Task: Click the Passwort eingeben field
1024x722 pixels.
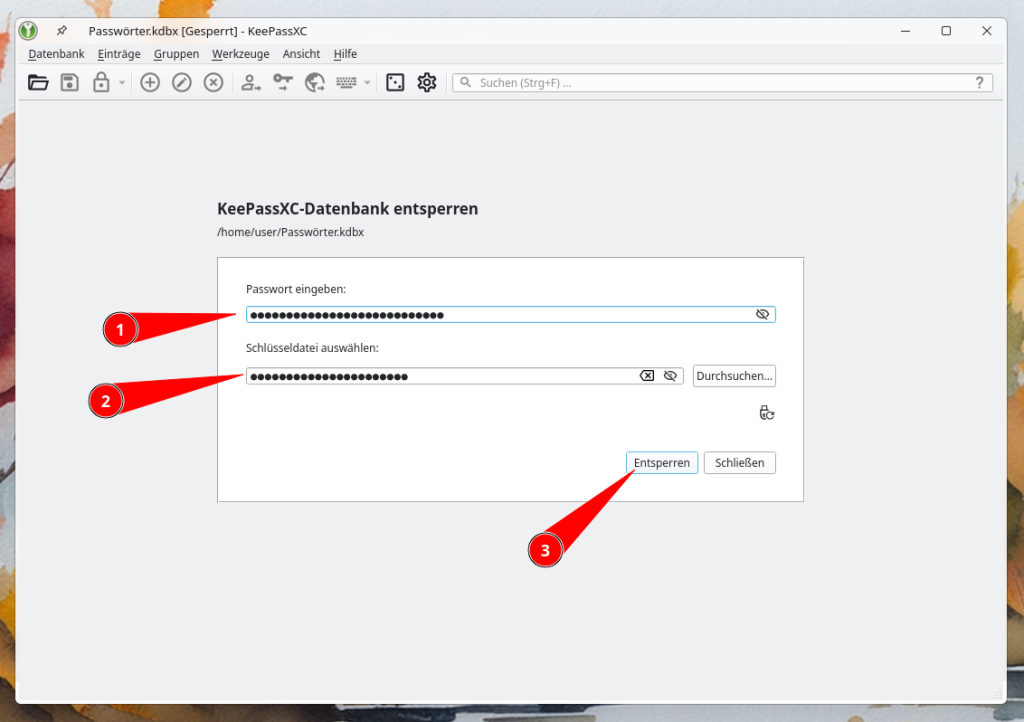Action: [x=511, y=315]
